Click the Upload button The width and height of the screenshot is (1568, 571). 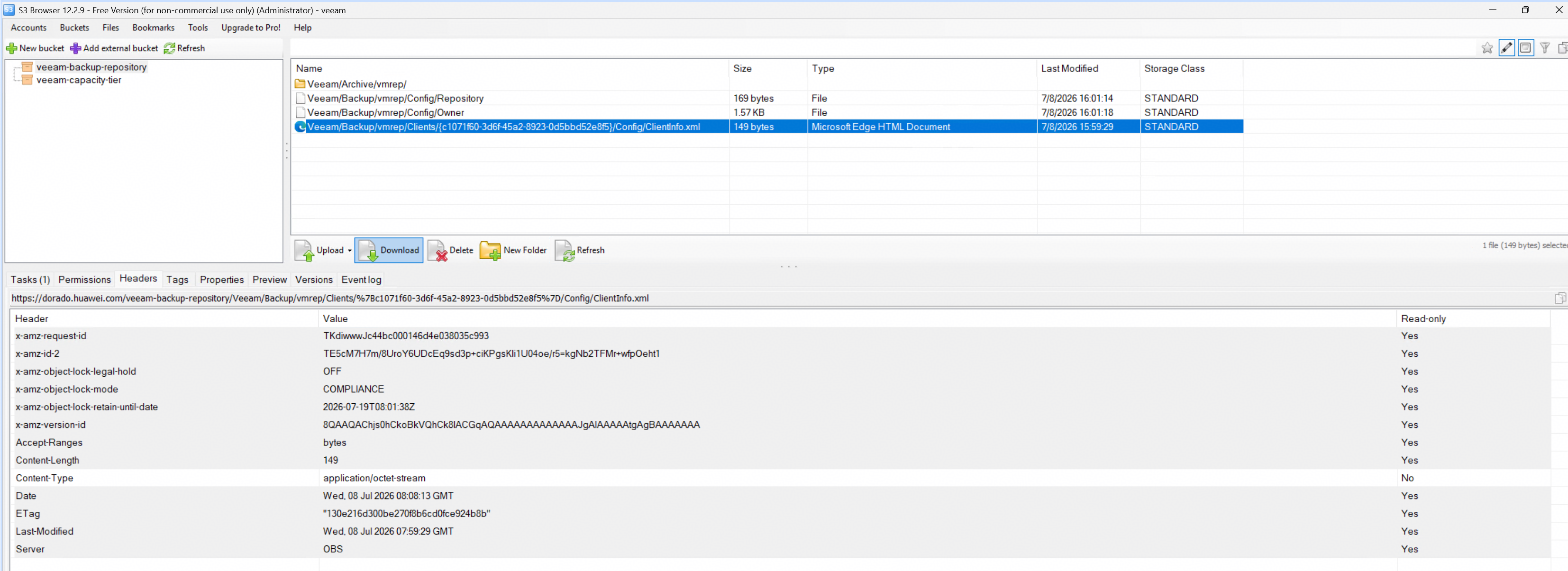[319, 250]
